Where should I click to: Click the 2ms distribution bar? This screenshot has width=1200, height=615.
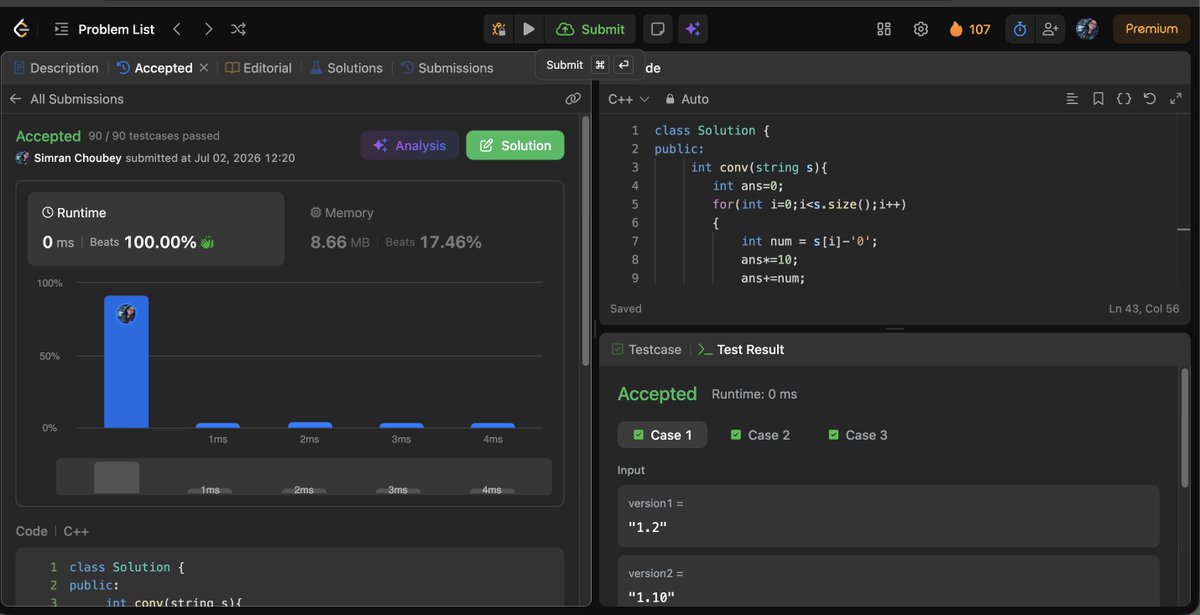coord(310,425)
